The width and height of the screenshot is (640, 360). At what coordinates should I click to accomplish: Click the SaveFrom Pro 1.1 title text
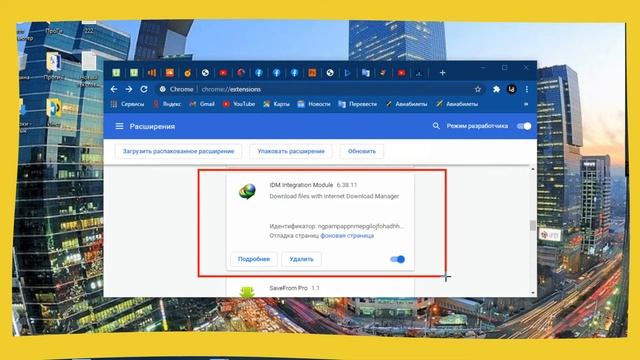pos(295,288)
